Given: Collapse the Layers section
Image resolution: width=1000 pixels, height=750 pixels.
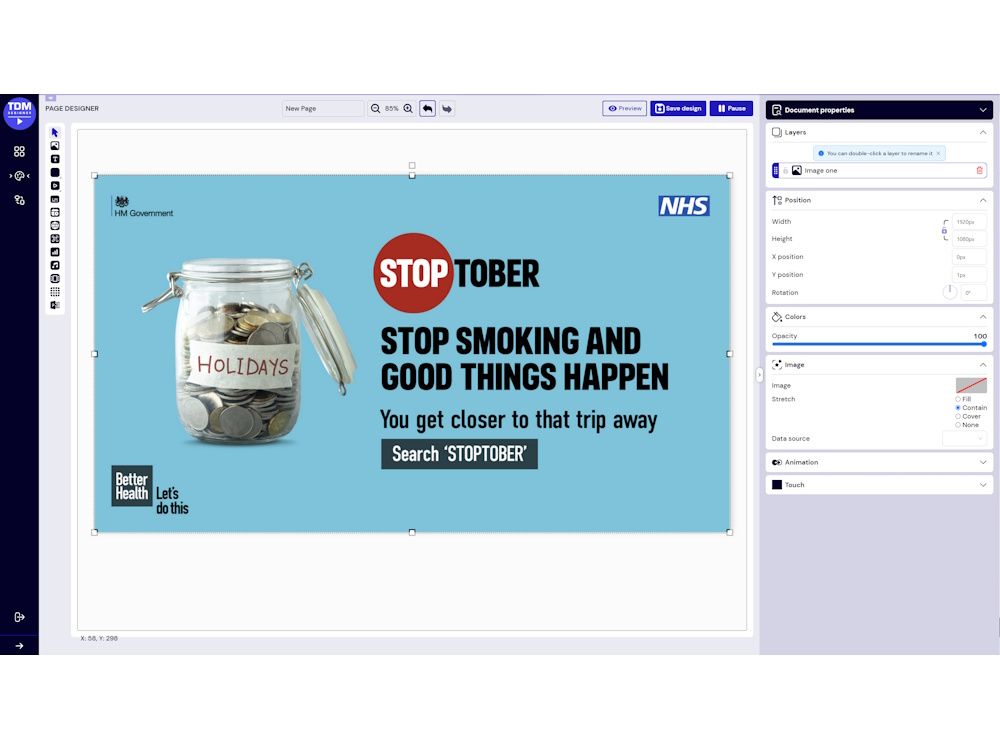Looking at the screenshot, I should point(983,131).
